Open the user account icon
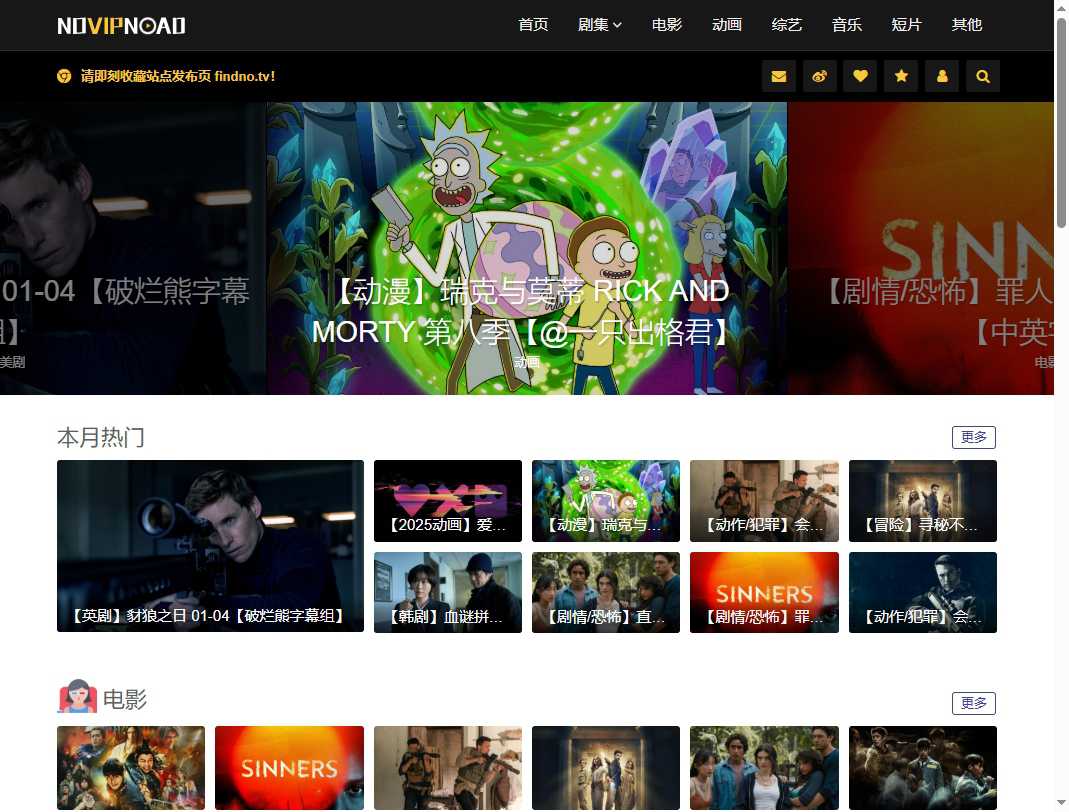Viewport: 1069px width, 812px height. tap(942, 76)
